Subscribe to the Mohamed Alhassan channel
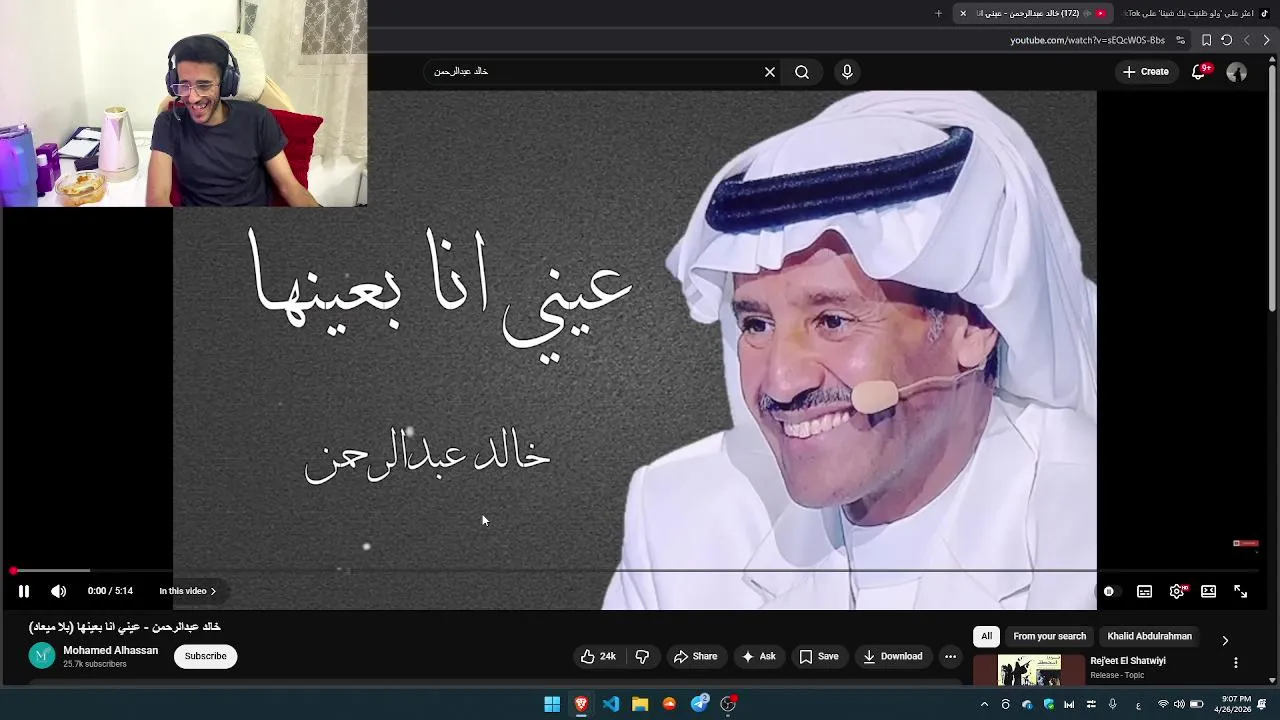The width and height of the screenshot is (1280, 720). (x=205, y=656)
